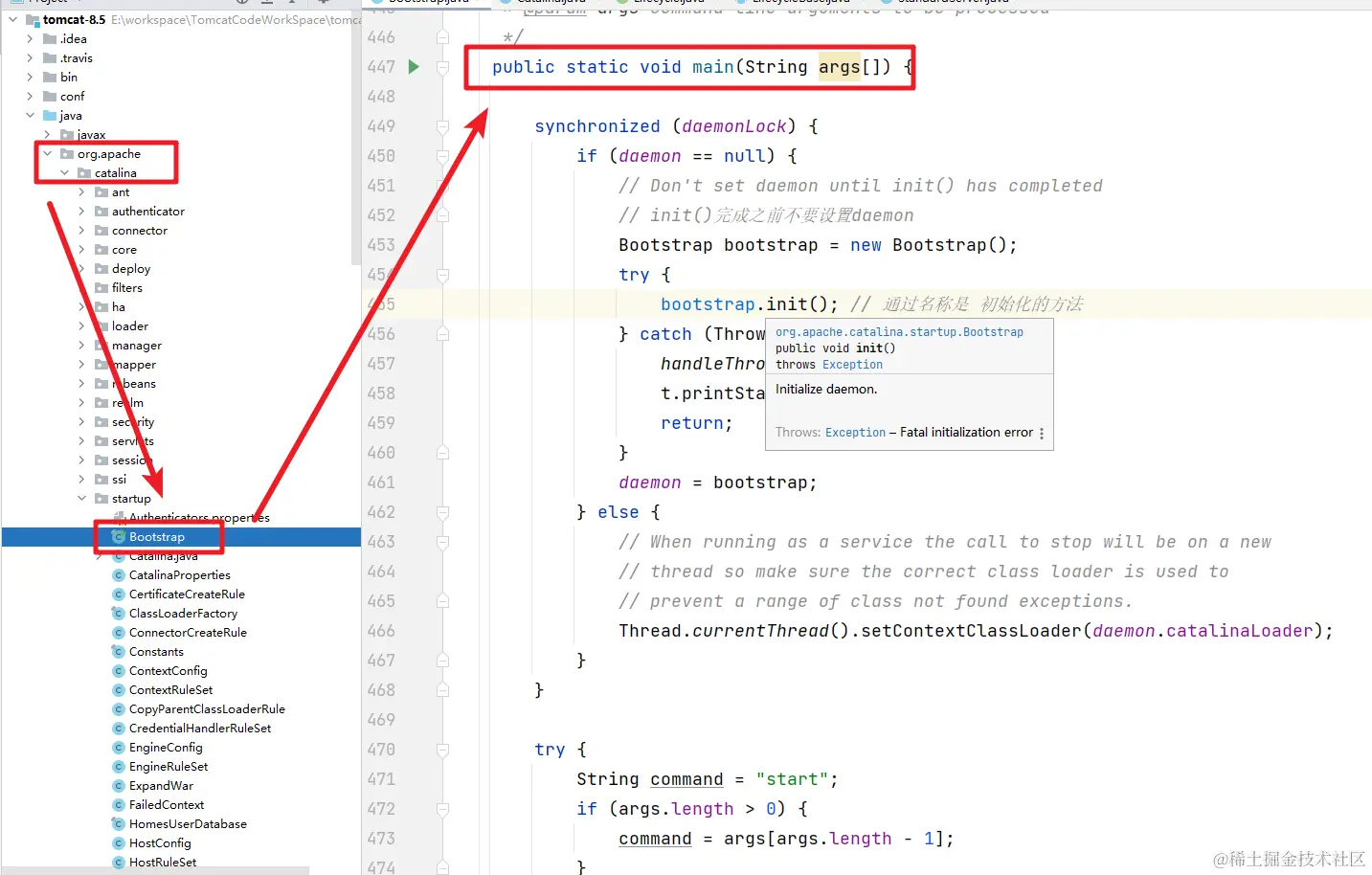Screen dimensions: 1372x875
Task: Click the folder icon of the conf directory
Action: point(50,97)
